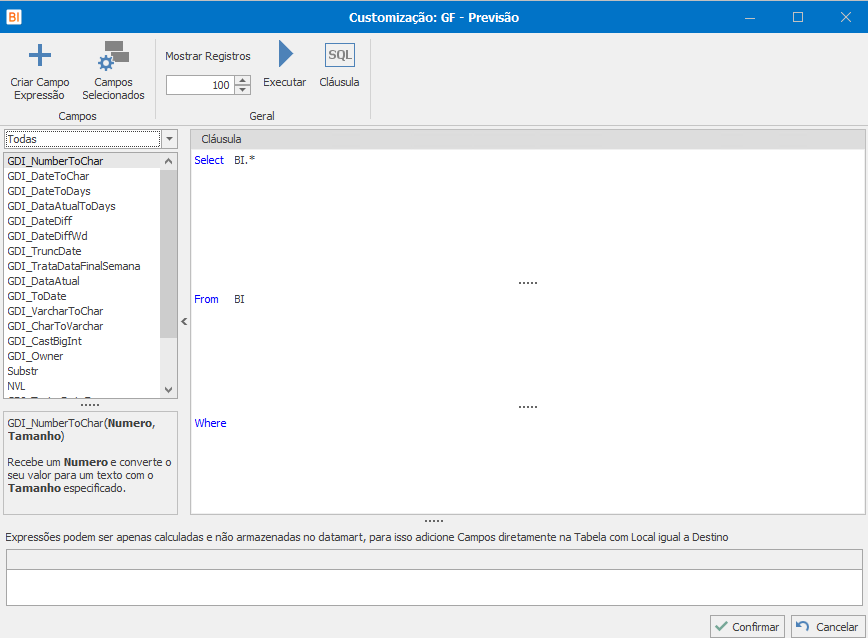The image size is (868, 638).
Task: Click the bottom results grid header bar
Action: 434,559
